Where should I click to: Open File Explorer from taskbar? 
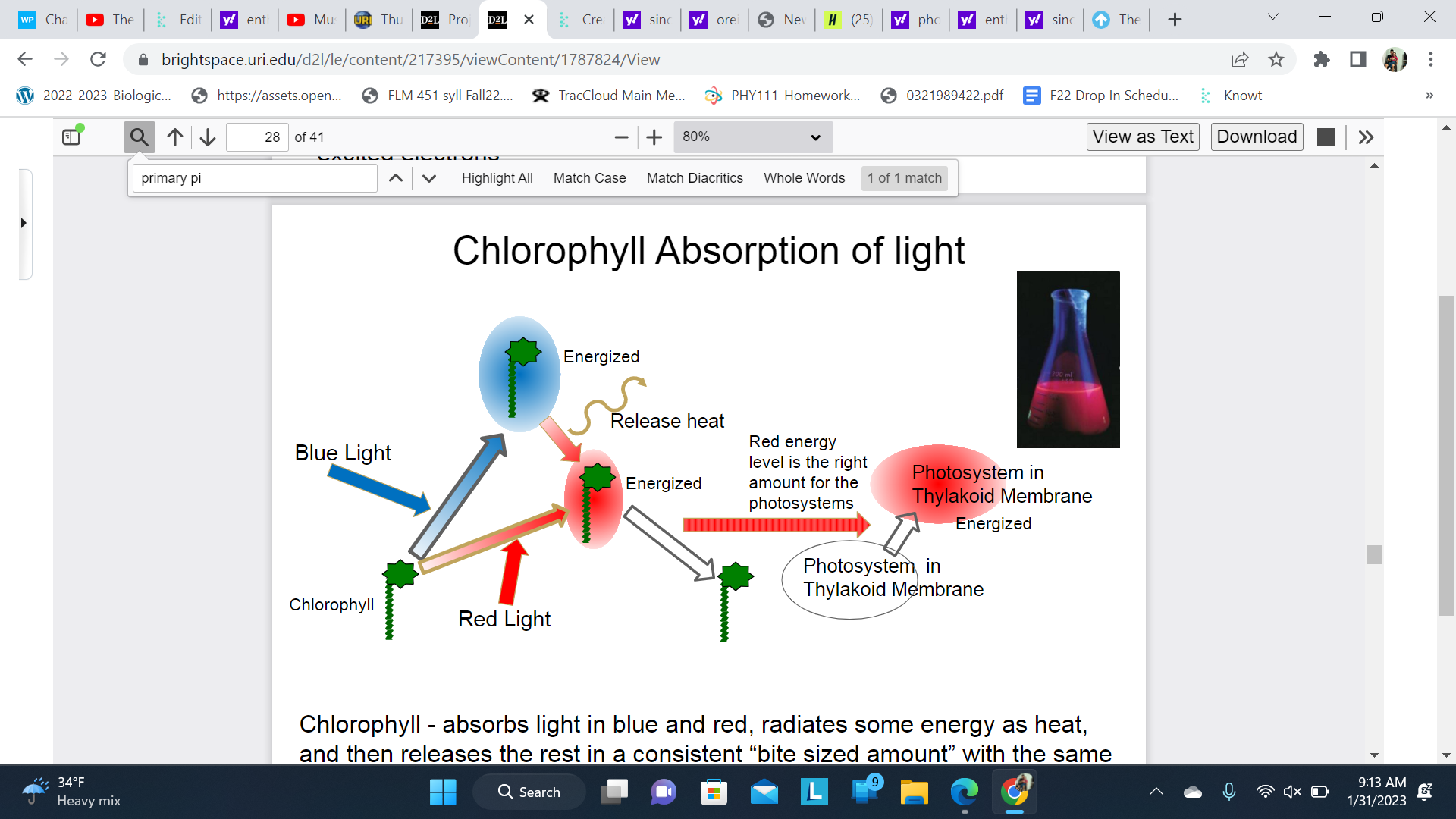(914, 792)
